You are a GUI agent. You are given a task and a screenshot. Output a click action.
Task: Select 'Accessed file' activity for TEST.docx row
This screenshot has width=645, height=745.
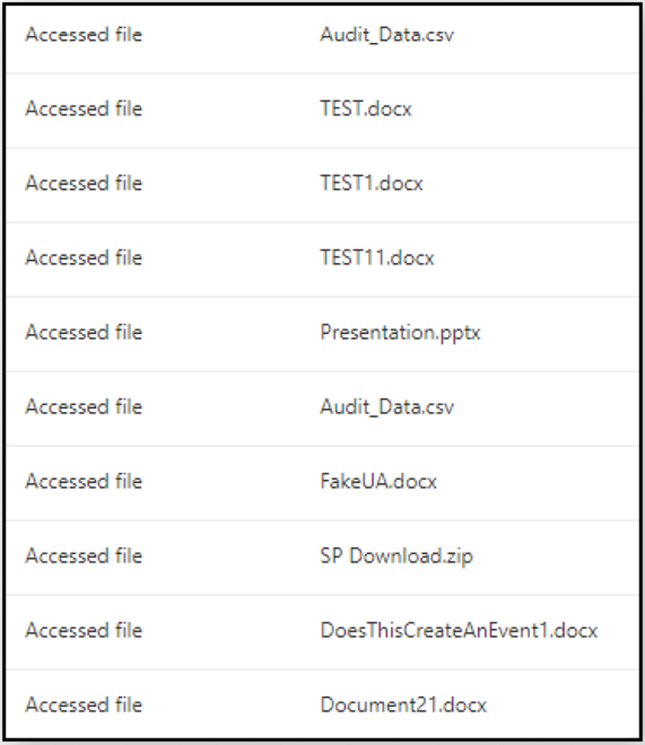(x=84, y=109)
